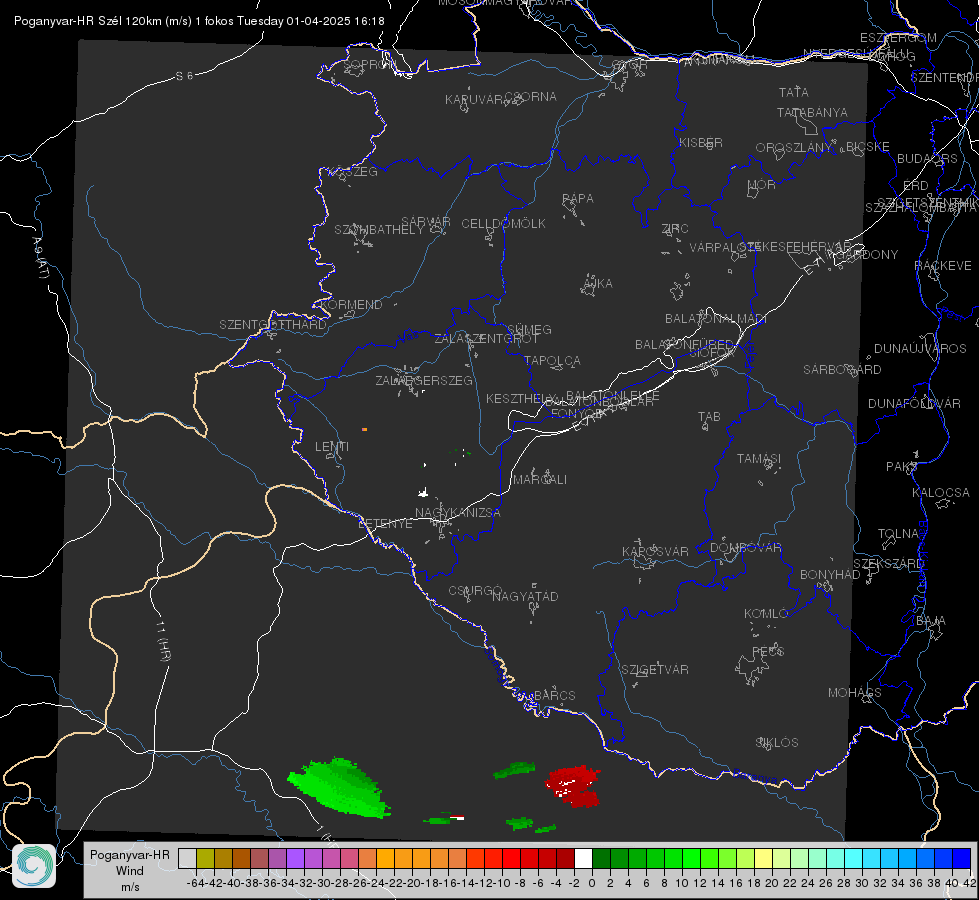Click the KOMLÓ label
Image resolution: width=979 pixels, height=900 pixels.
(x=766, y=614)
